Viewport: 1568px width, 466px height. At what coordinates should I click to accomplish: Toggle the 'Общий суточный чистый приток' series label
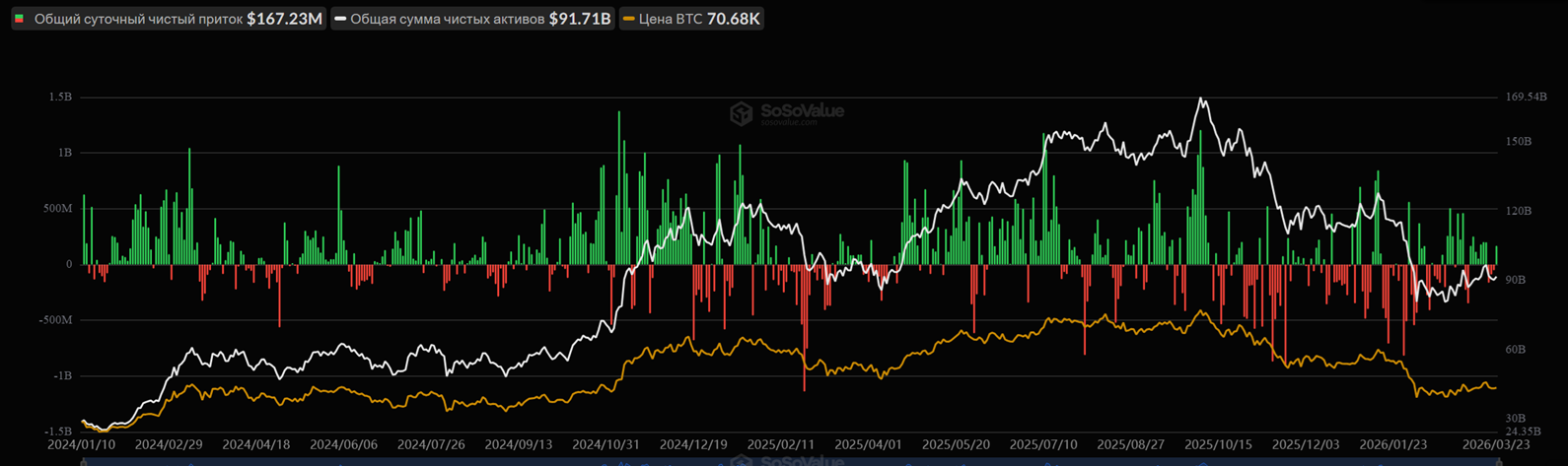pos(138,19)
